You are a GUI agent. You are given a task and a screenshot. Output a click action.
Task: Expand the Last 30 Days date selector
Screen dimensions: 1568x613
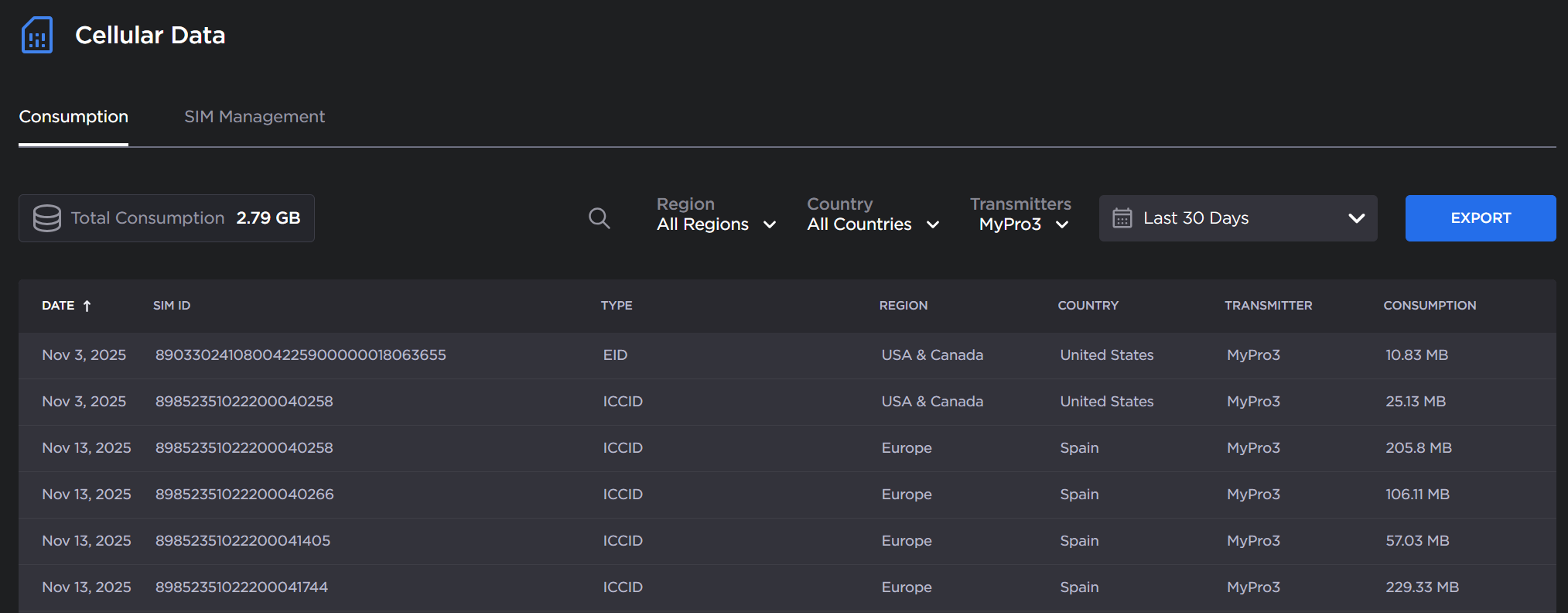coord(1238,218)
